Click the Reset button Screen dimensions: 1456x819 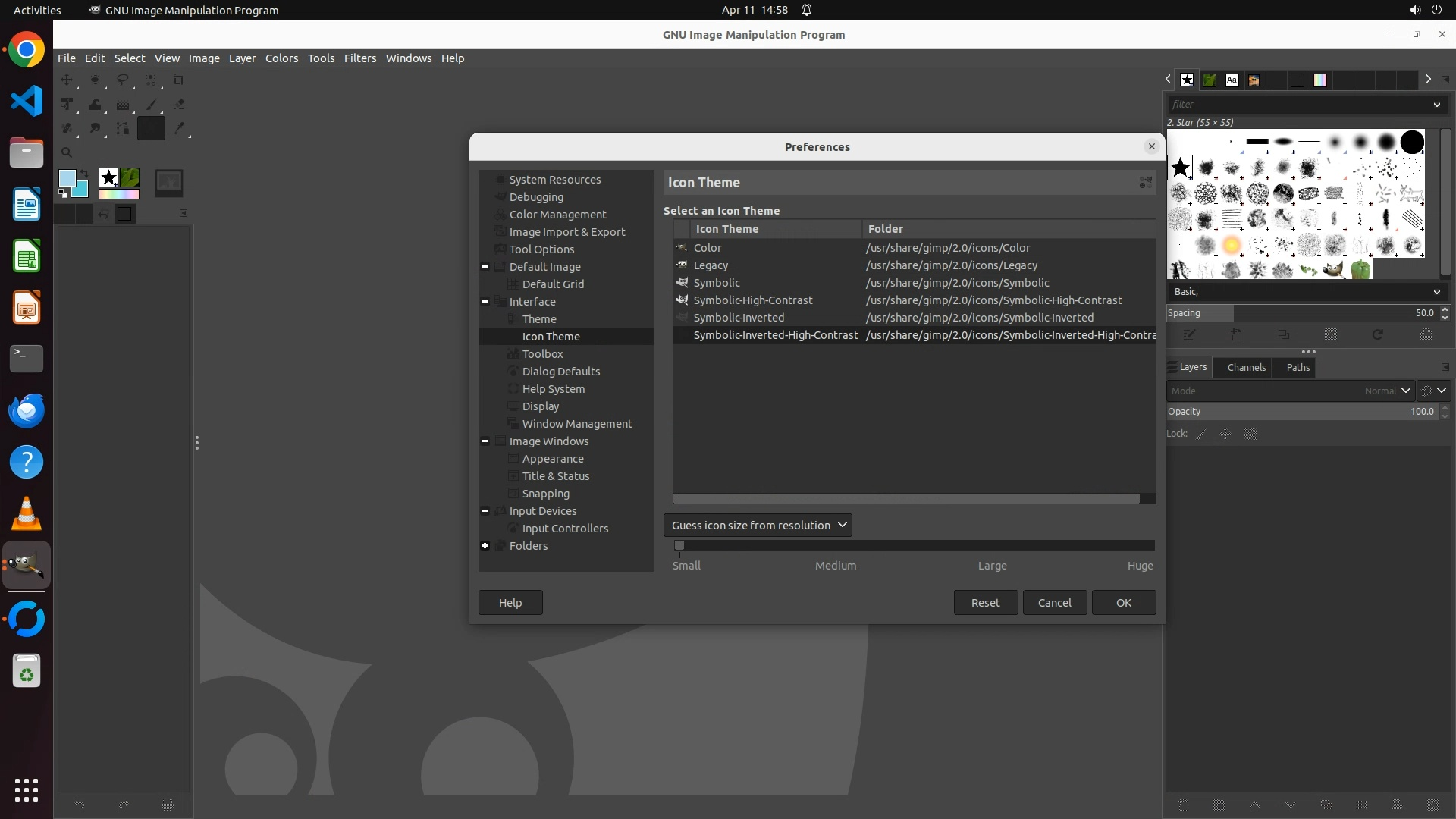[985, 602]
